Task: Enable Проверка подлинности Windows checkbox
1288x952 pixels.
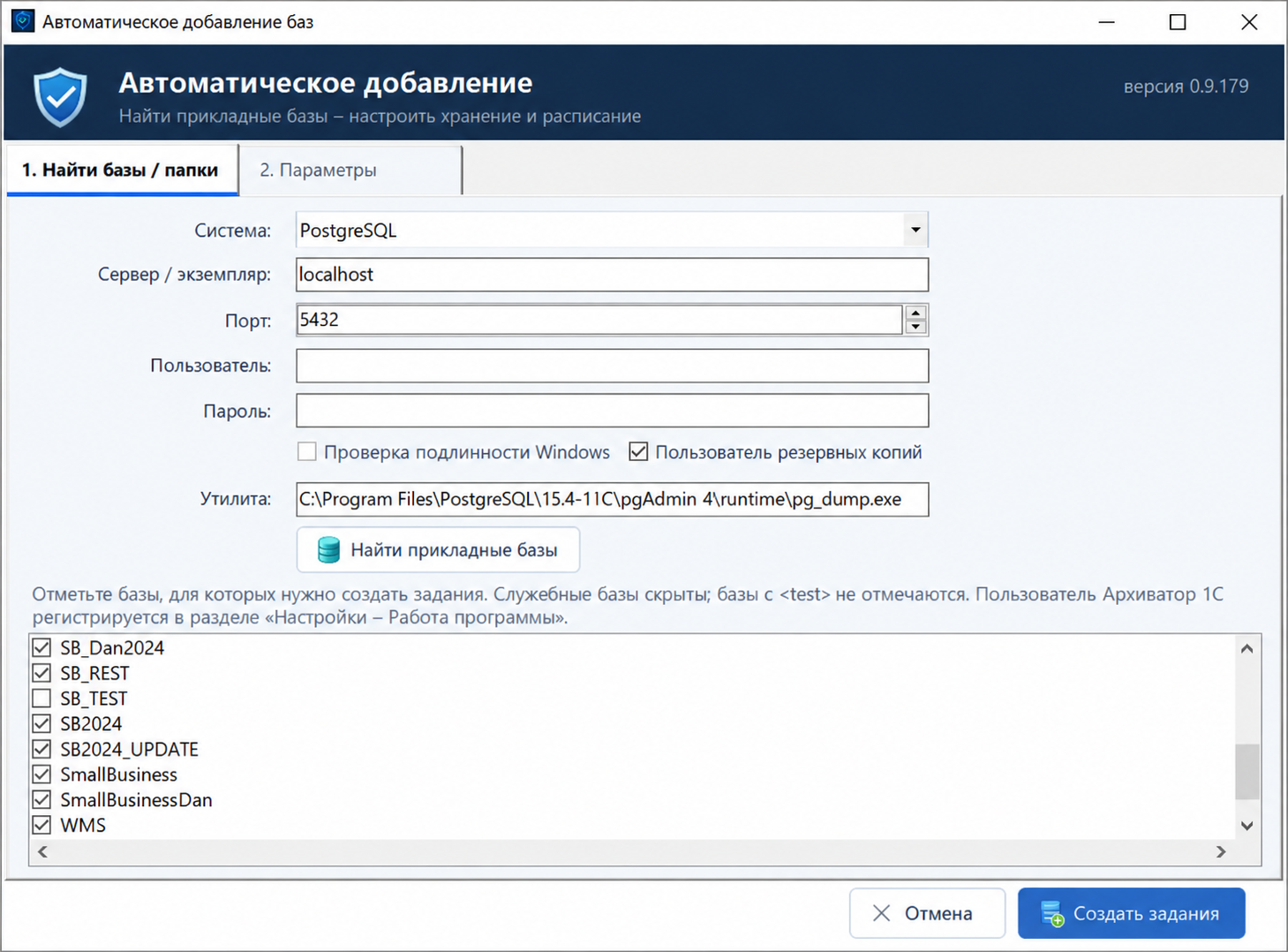Action: 307,452
